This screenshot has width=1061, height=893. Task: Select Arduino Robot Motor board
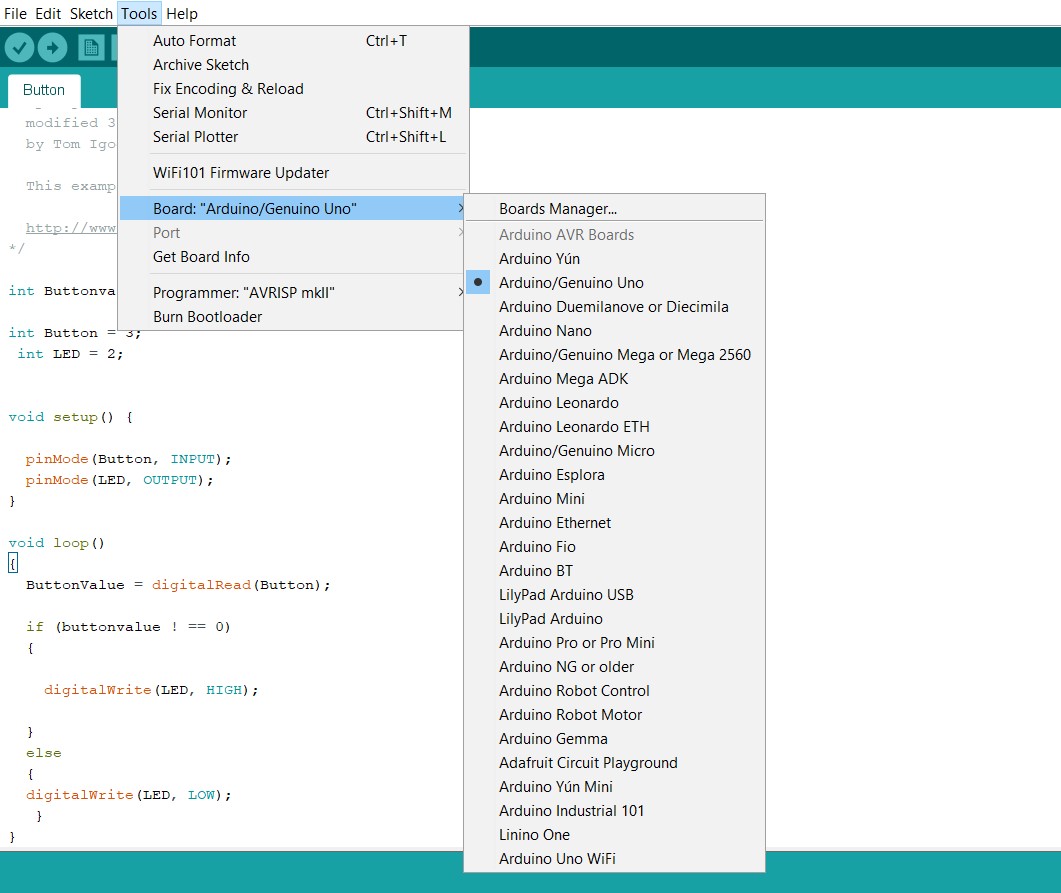pos(614,715)
